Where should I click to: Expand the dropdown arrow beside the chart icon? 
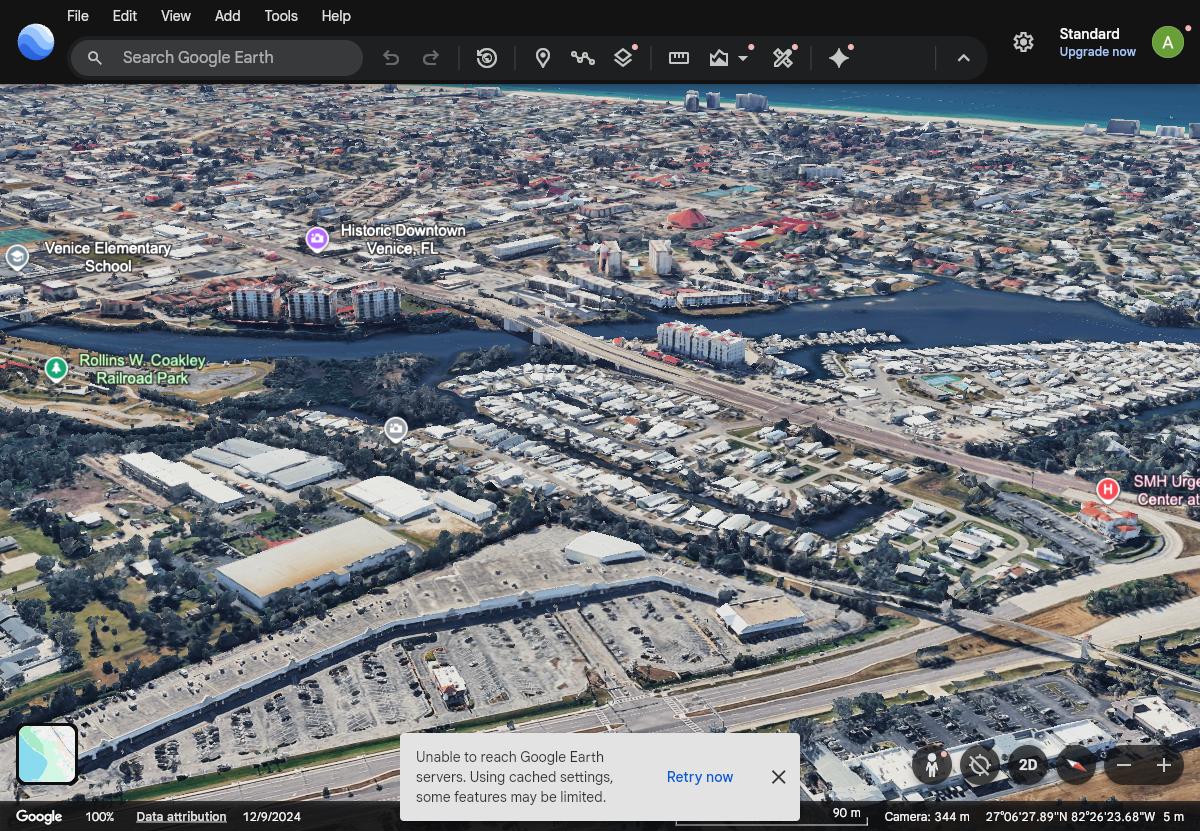[743, 58]
